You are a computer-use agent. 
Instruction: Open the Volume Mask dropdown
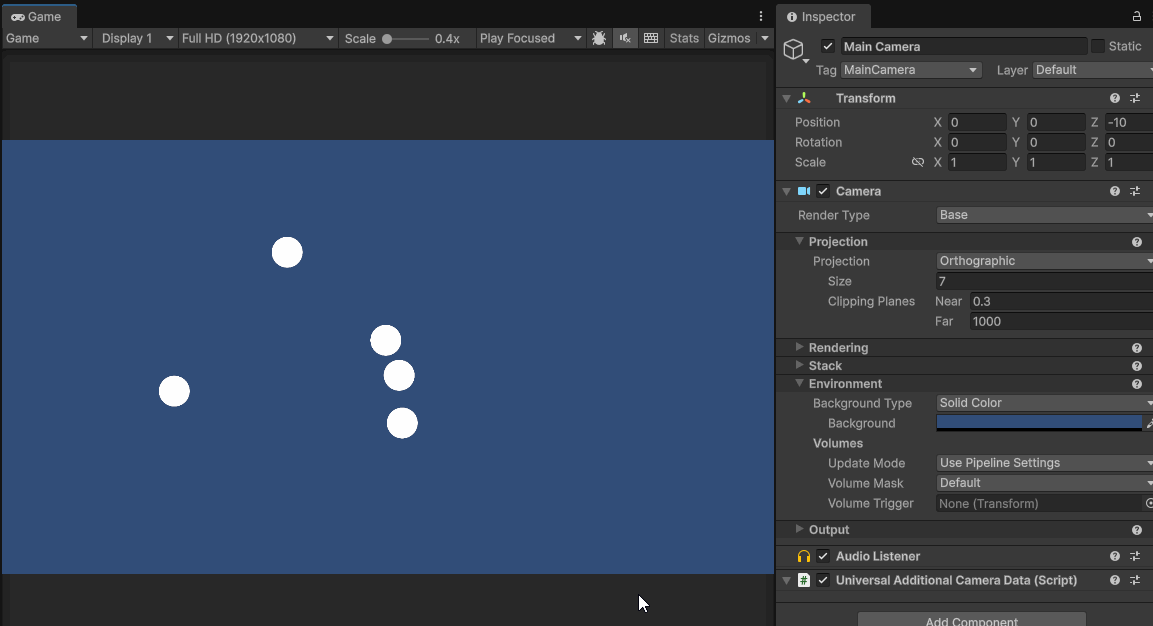(x=1045, y=483)
